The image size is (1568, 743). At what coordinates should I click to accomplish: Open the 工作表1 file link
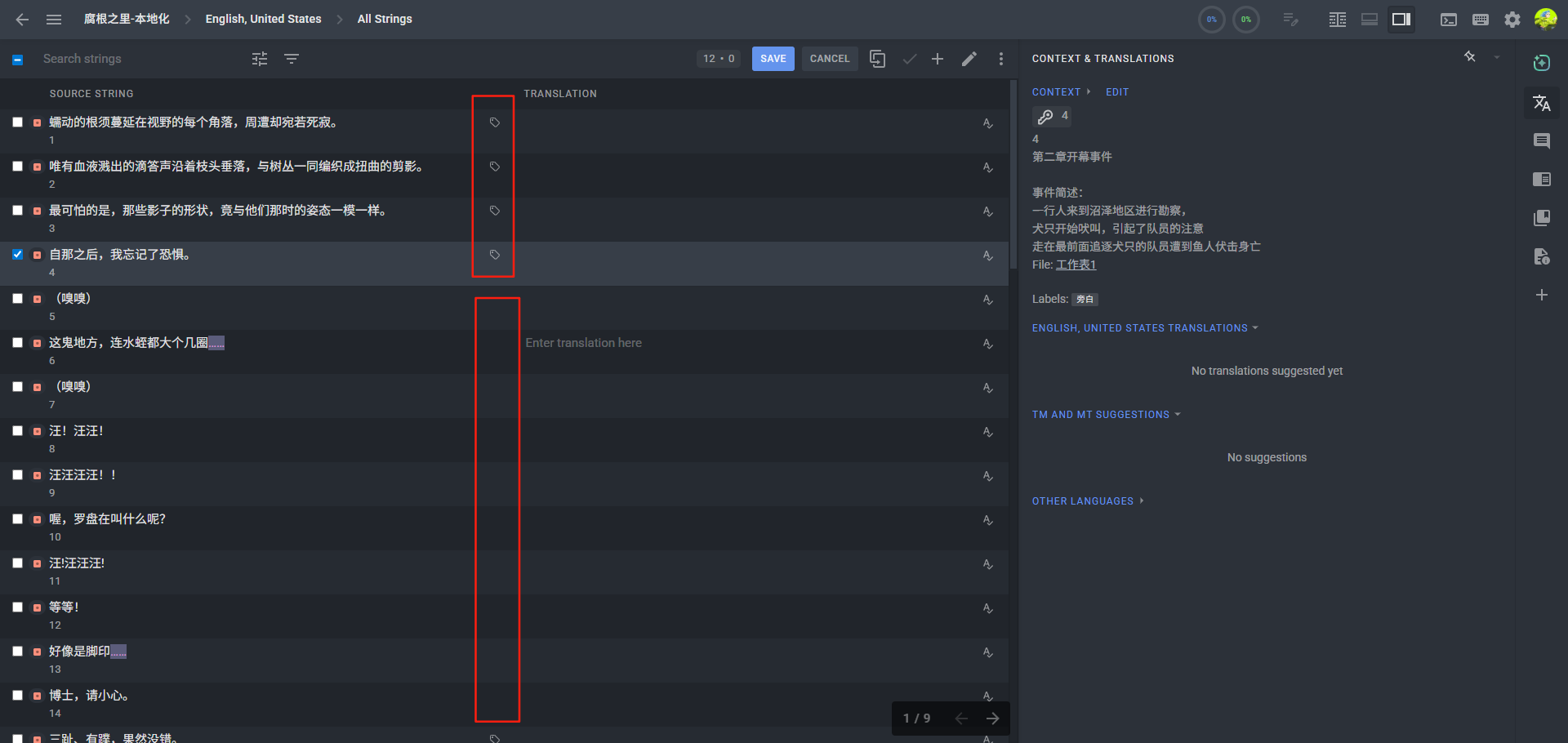1076,265
